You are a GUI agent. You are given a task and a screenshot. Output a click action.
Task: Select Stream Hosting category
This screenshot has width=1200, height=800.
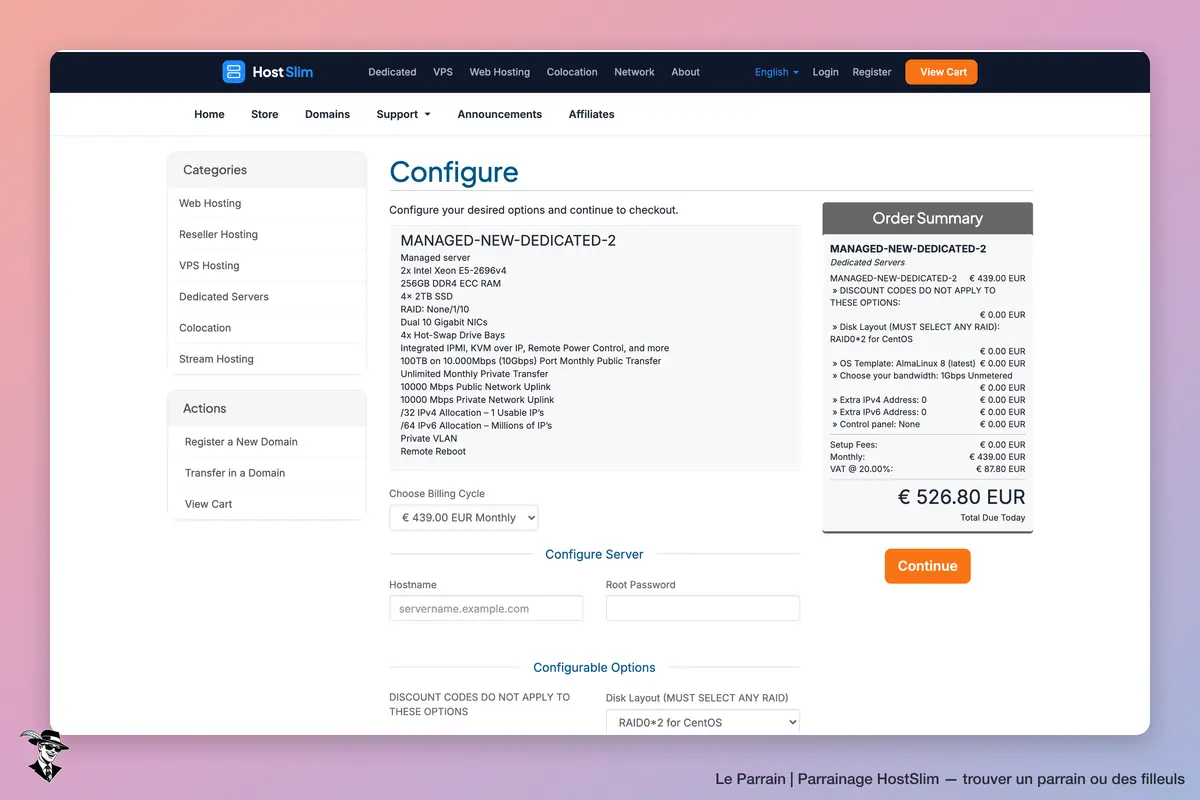click(x=266, y=359)
